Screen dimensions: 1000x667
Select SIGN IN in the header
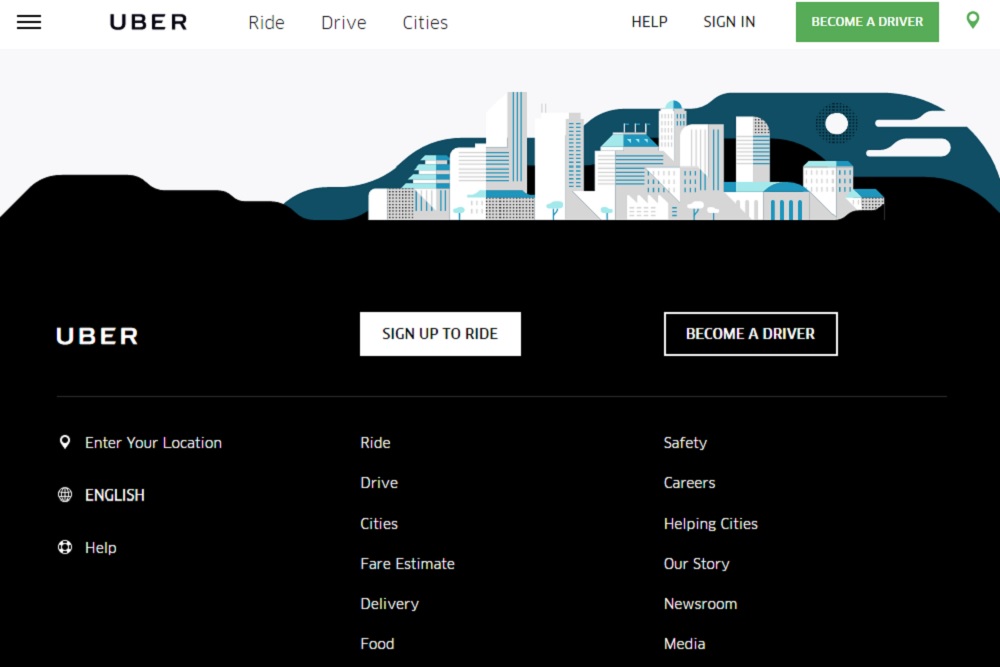tap(729, 21)
